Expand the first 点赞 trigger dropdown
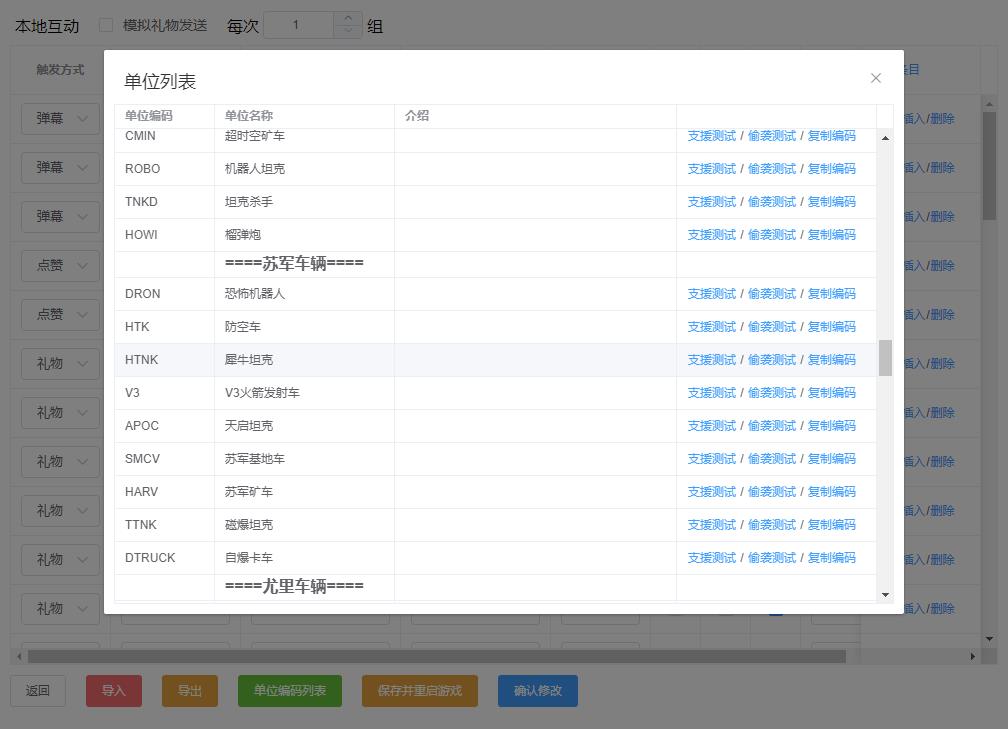This screenshot has height=729, width=1008. pos(60,265)
